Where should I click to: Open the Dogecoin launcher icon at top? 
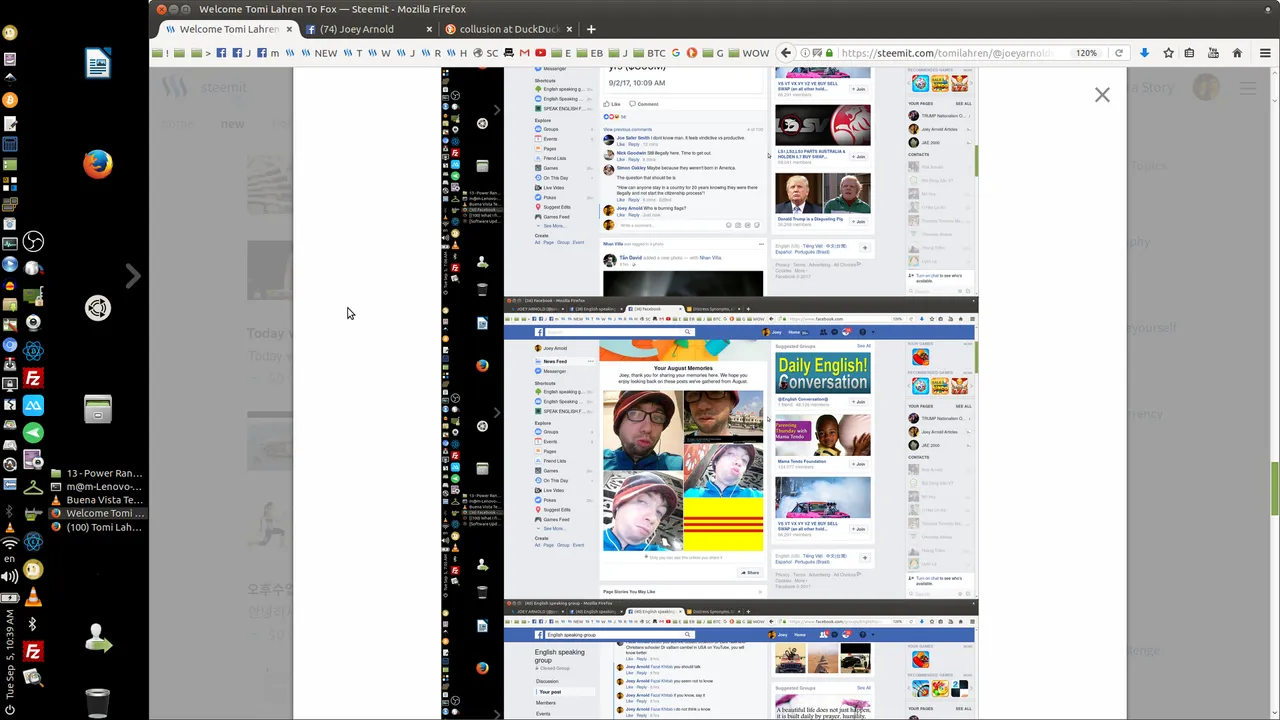click(10, 32)
